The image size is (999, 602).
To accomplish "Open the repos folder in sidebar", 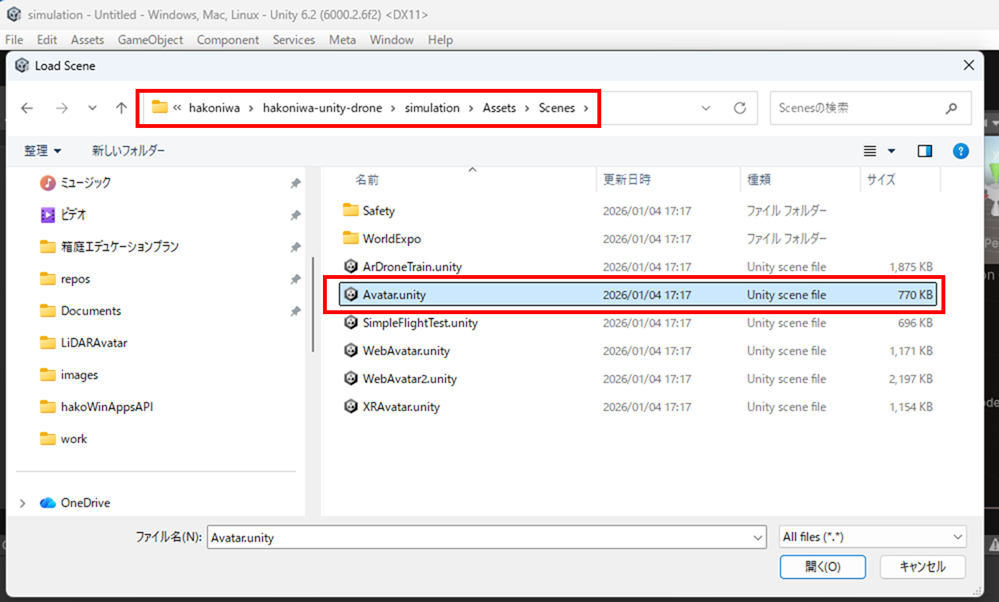I will [75, 279].
